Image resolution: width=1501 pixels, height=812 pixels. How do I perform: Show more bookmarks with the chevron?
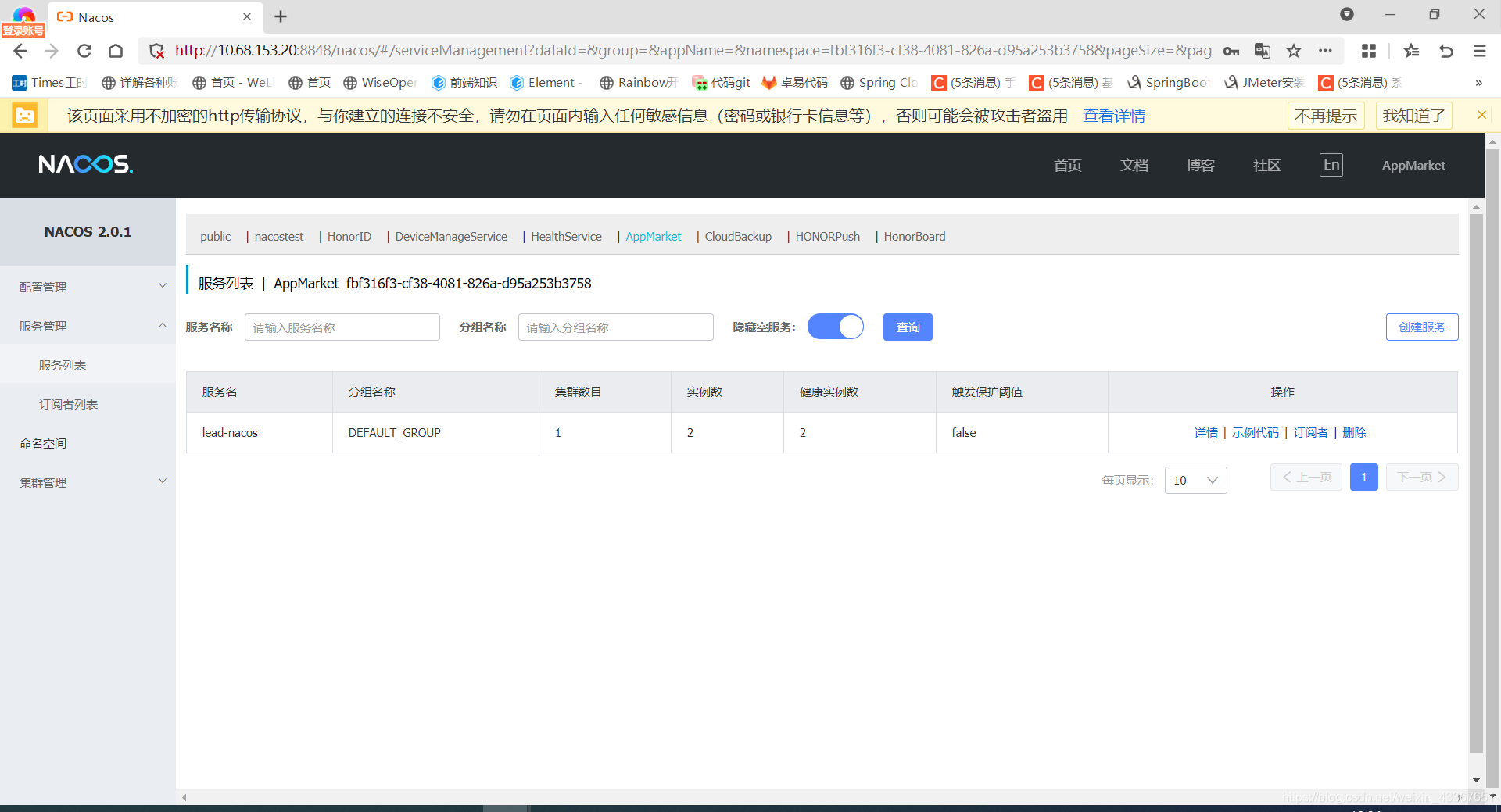1478,83
